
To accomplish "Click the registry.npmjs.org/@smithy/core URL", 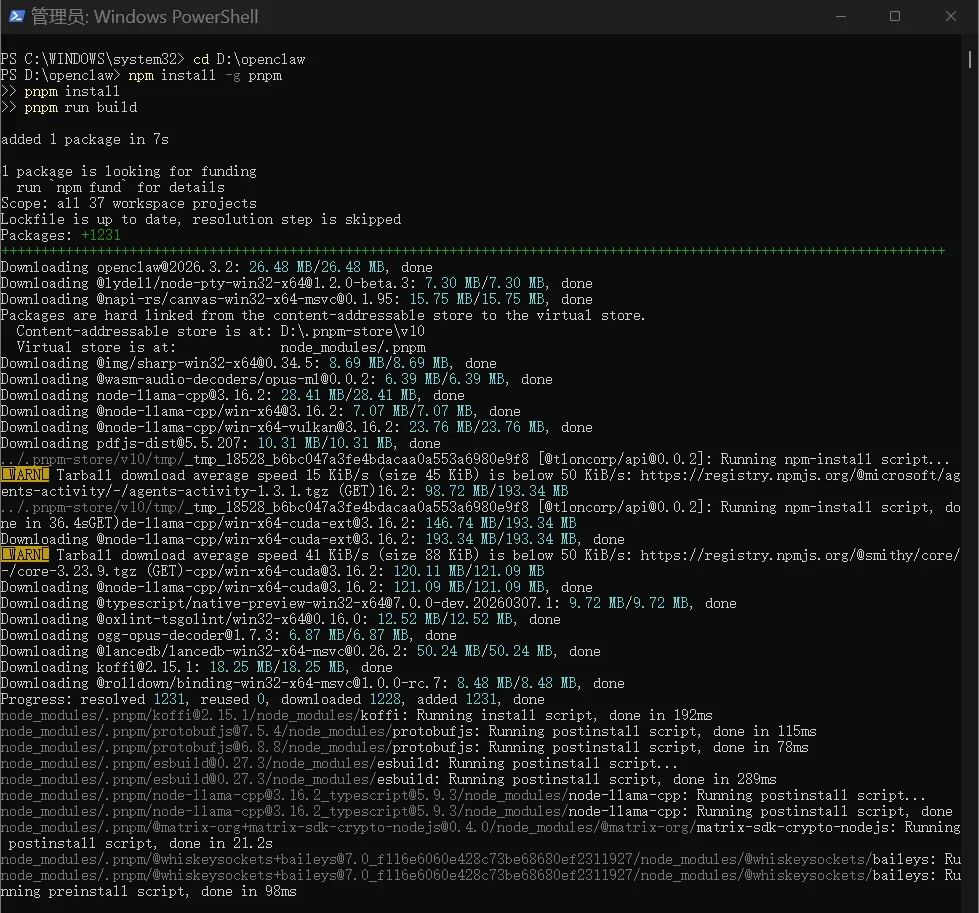I will tap(800, 555).
